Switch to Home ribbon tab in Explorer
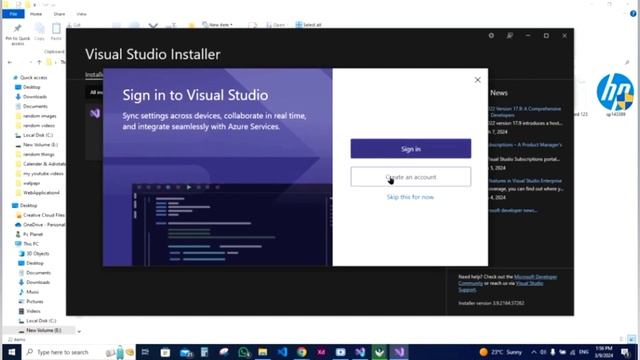 (x=36, y=14)
